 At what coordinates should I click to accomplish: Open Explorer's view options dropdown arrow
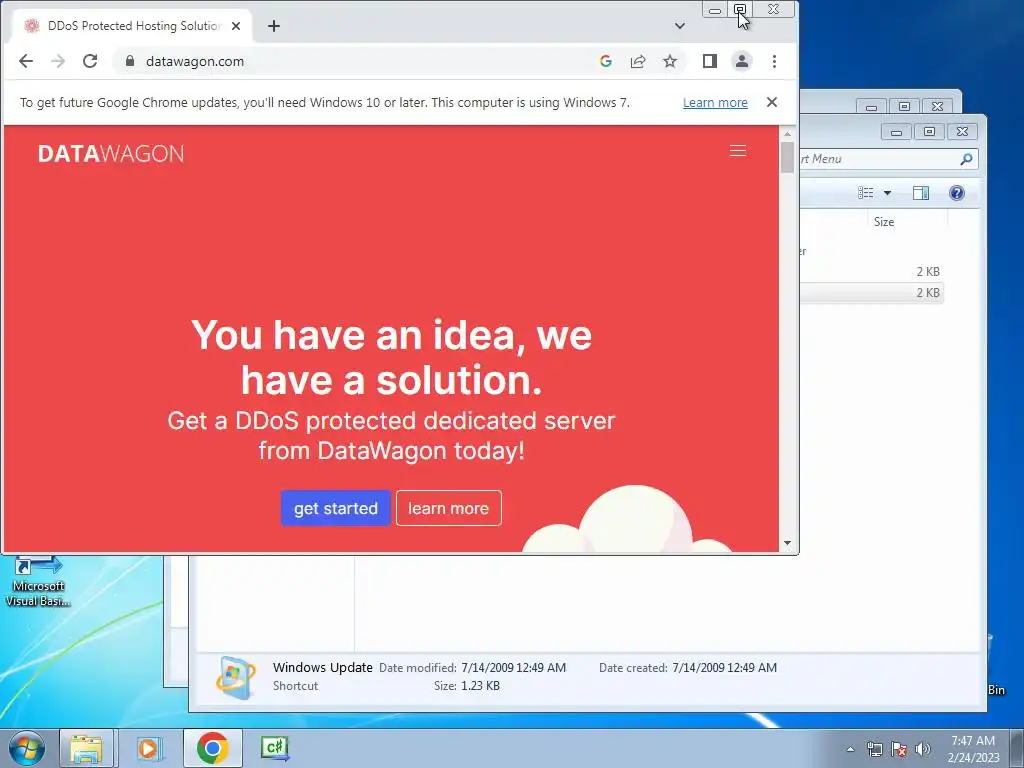(887, 193)
